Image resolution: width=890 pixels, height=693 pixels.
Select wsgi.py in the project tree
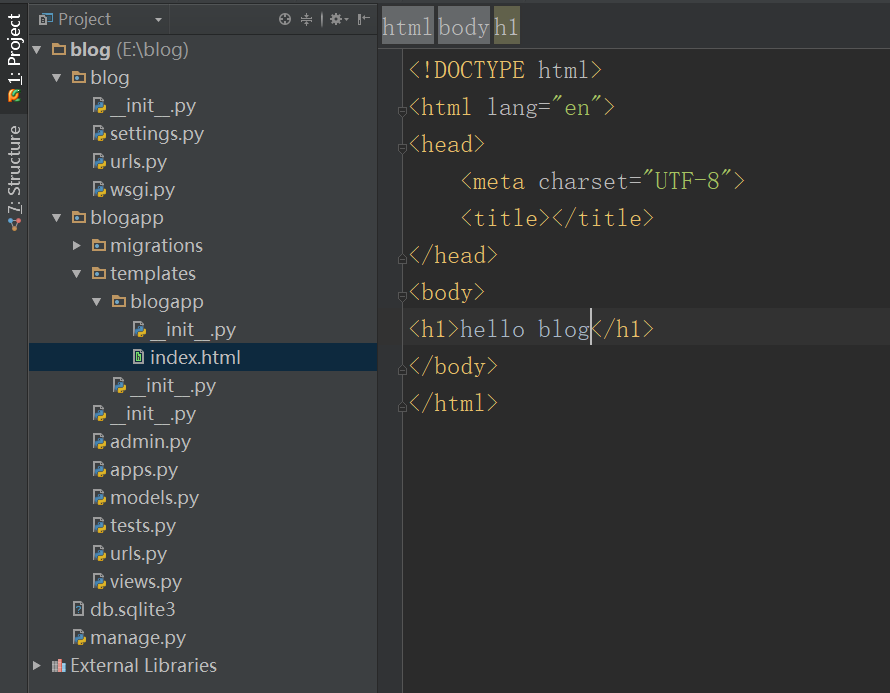[x=142, y=190]
